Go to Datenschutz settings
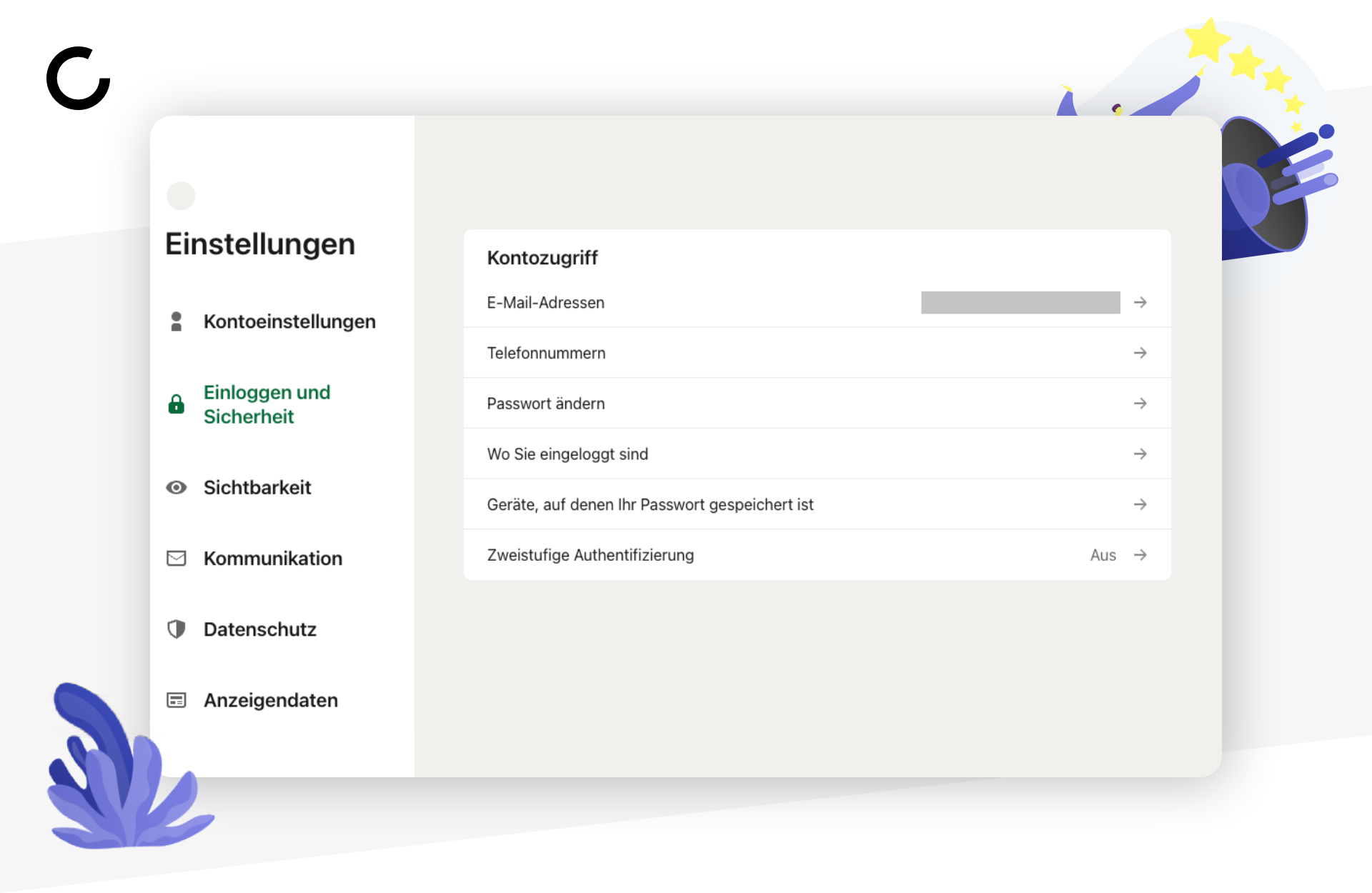The image size is (1372, 893). tap(260, 629)
